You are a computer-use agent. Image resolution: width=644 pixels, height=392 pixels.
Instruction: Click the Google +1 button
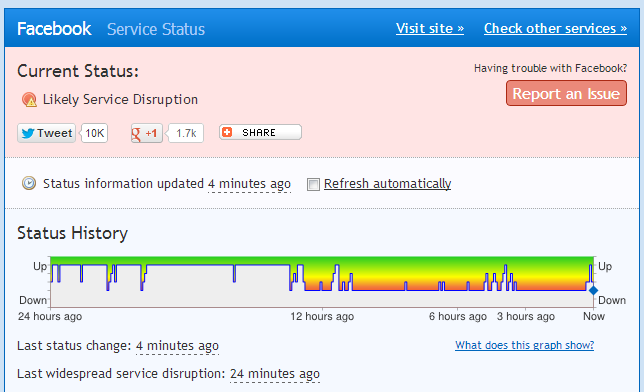pos(147,133)
